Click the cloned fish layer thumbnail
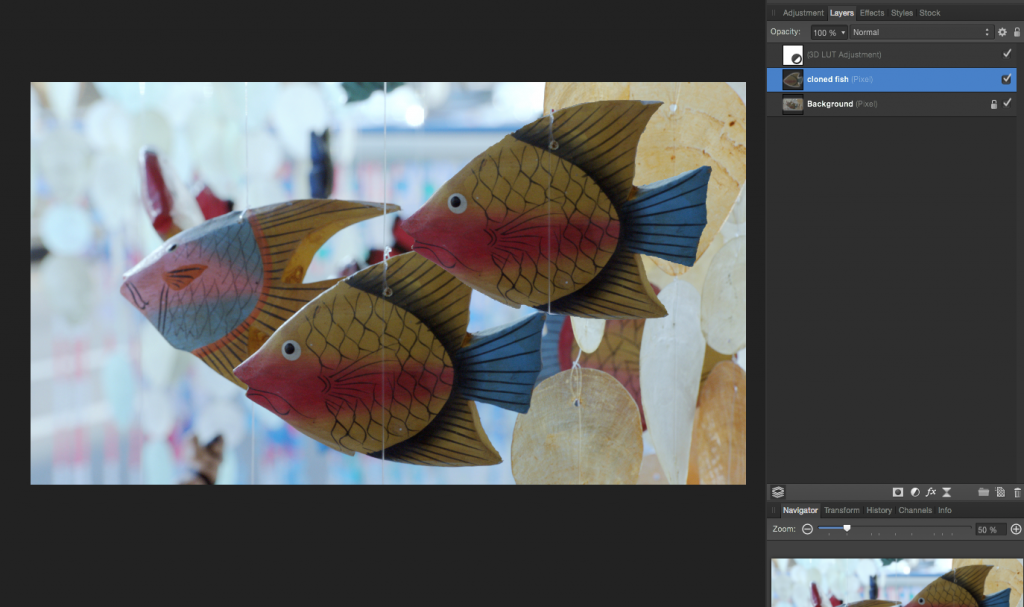Viewport: 1024px width, 607px height. coord(793,80)
